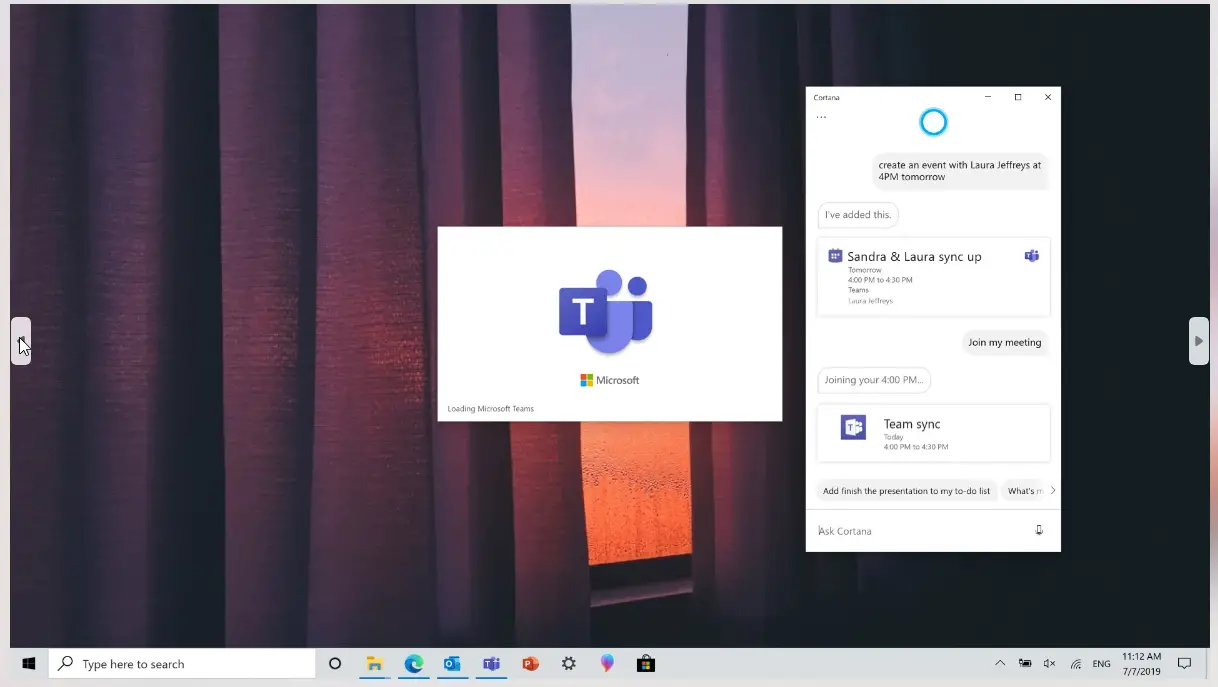Open Microsoft Store from the taskbar

click(646, 663)
